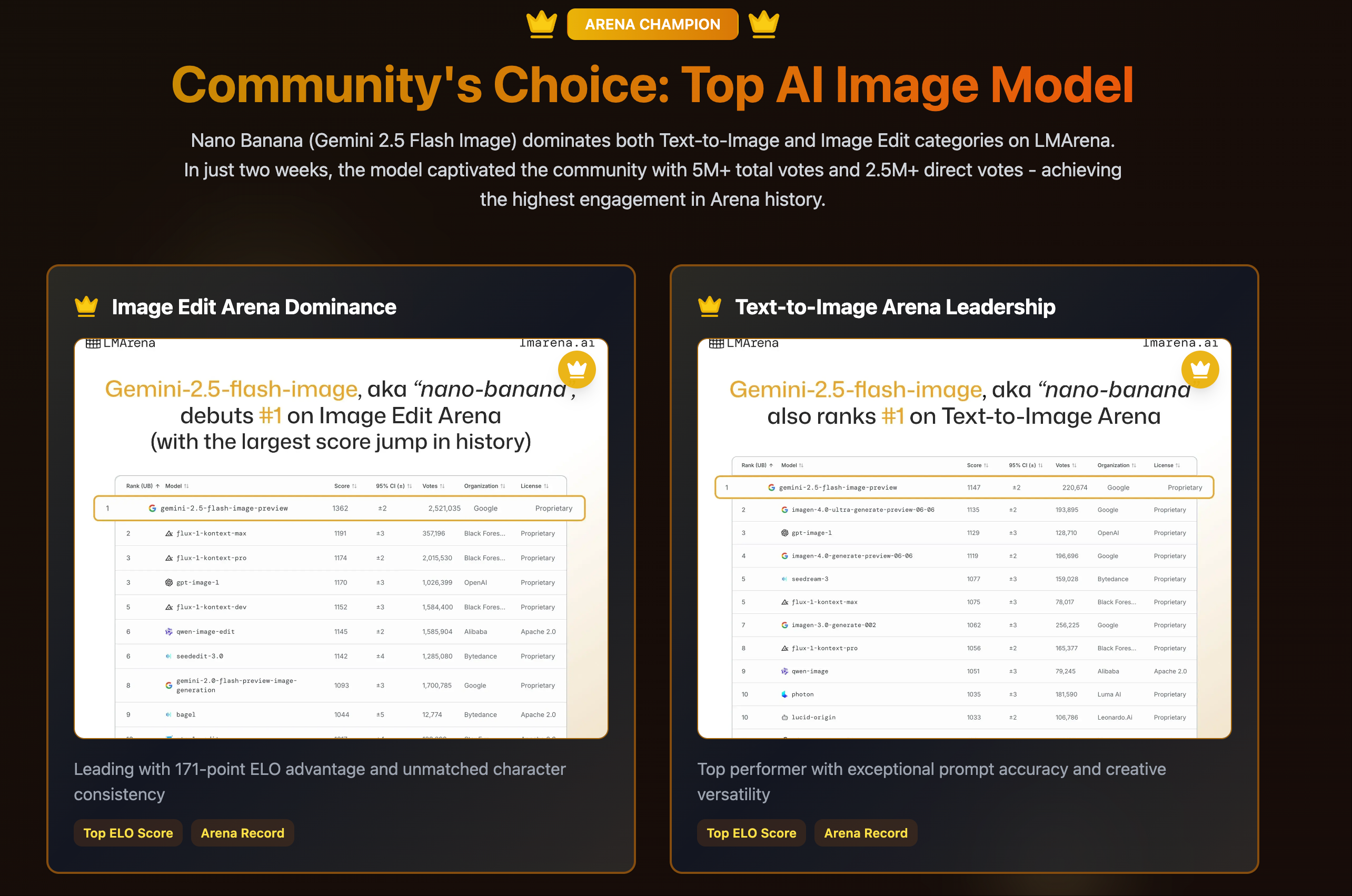Screen dimensions: 1352x896
Task: Click the LMArena logo in left screenshot
Action: (x=121, y=343)
